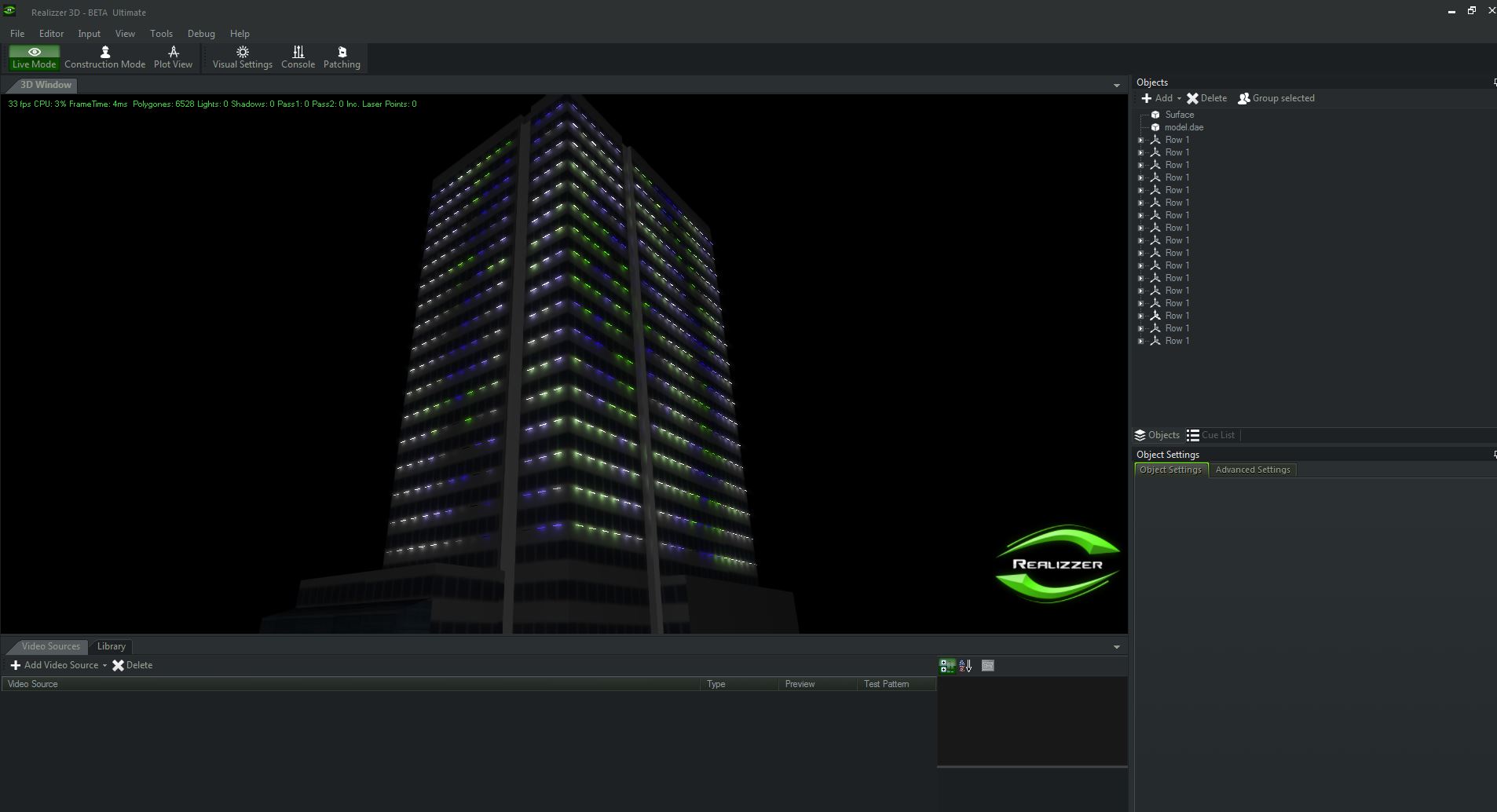
Task: Pin the Objects panel
Action: [1495, 82]
